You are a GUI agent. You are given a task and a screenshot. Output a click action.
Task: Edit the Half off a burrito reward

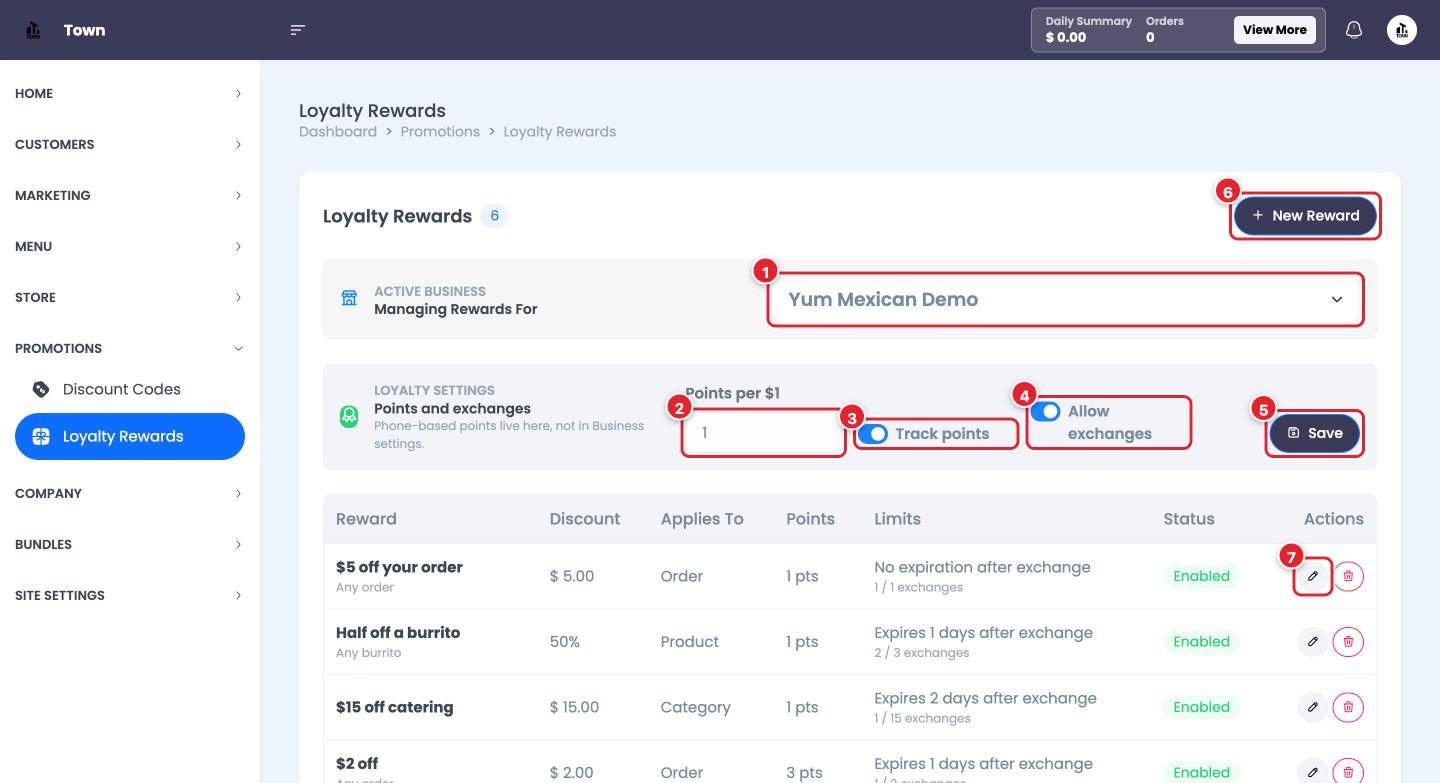(x=1313, y=642)
